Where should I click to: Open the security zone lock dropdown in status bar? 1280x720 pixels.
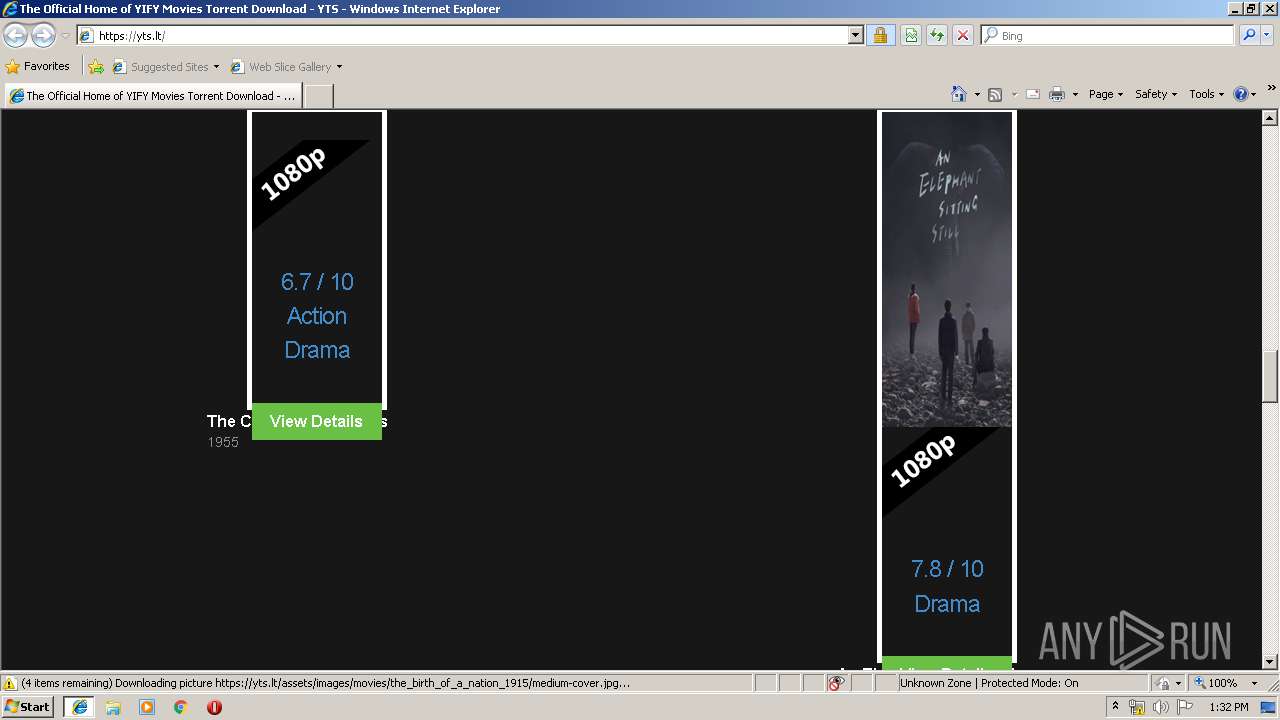click(1168, 683)
